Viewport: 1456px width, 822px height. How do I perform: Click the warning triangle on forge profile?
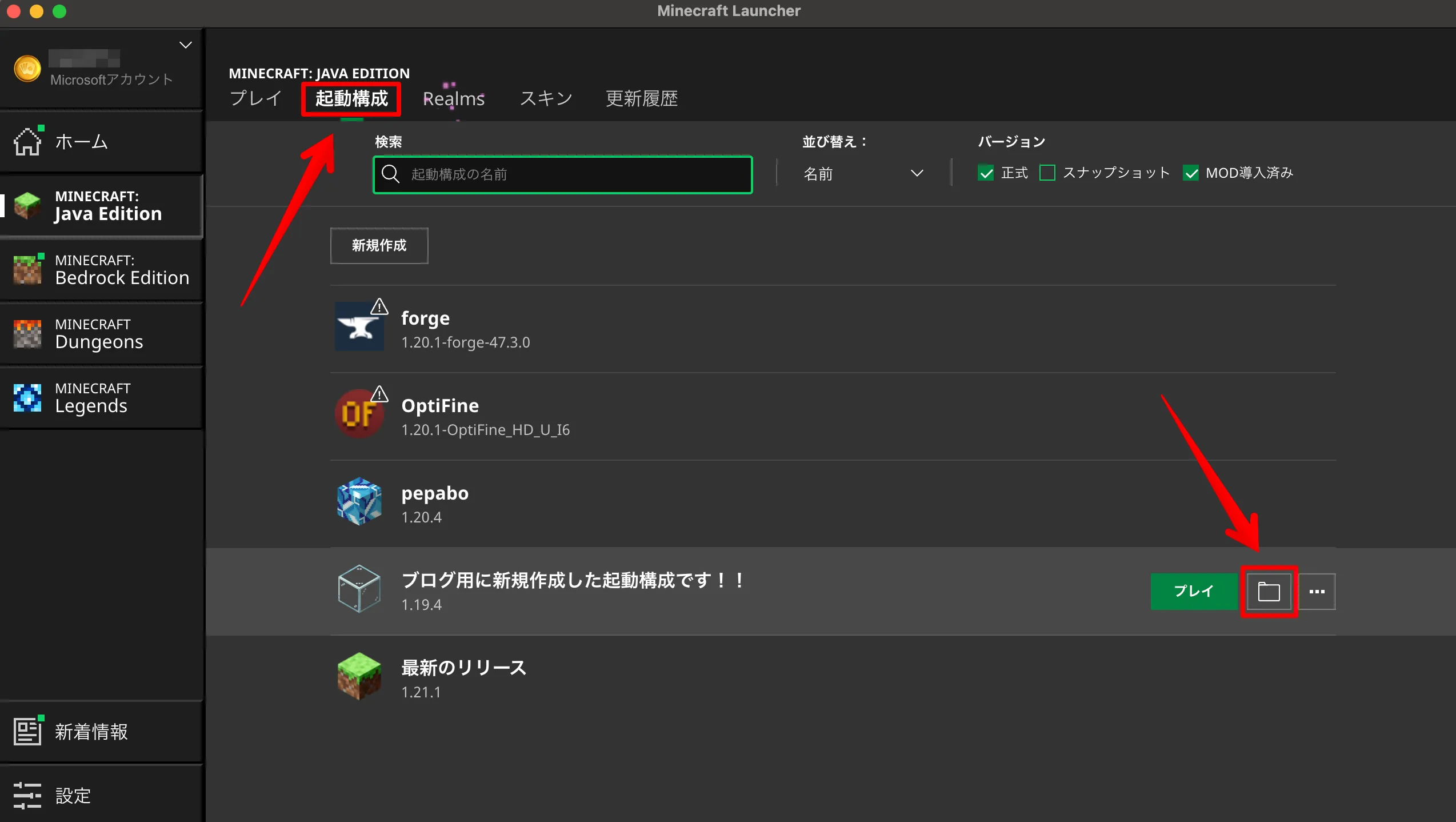pos(379,307)
